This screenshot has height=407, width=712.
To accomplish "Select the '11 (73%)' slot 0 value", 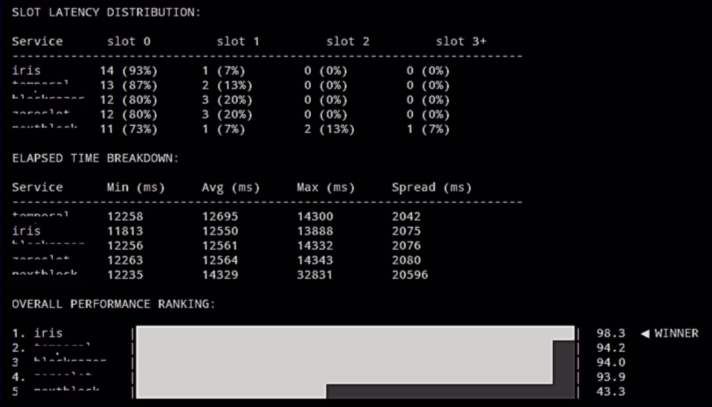I will click(129, 129).
